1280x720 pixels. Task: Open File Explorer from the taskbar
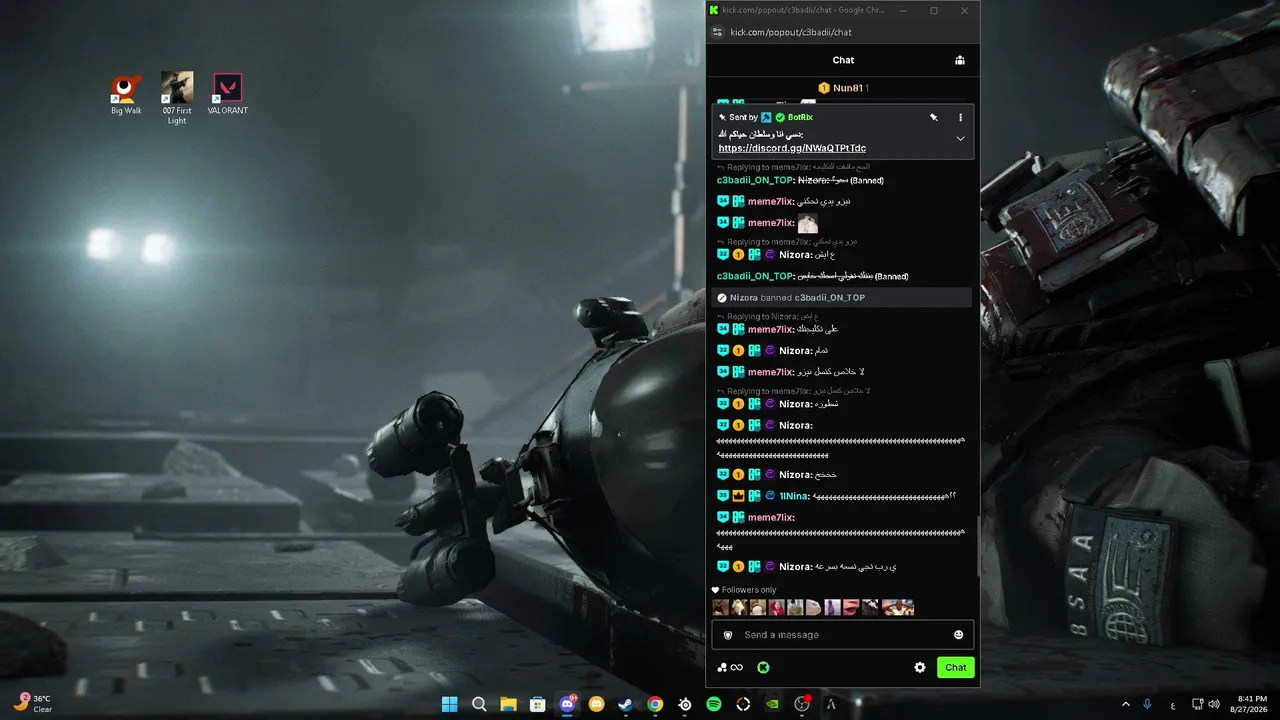508,704
